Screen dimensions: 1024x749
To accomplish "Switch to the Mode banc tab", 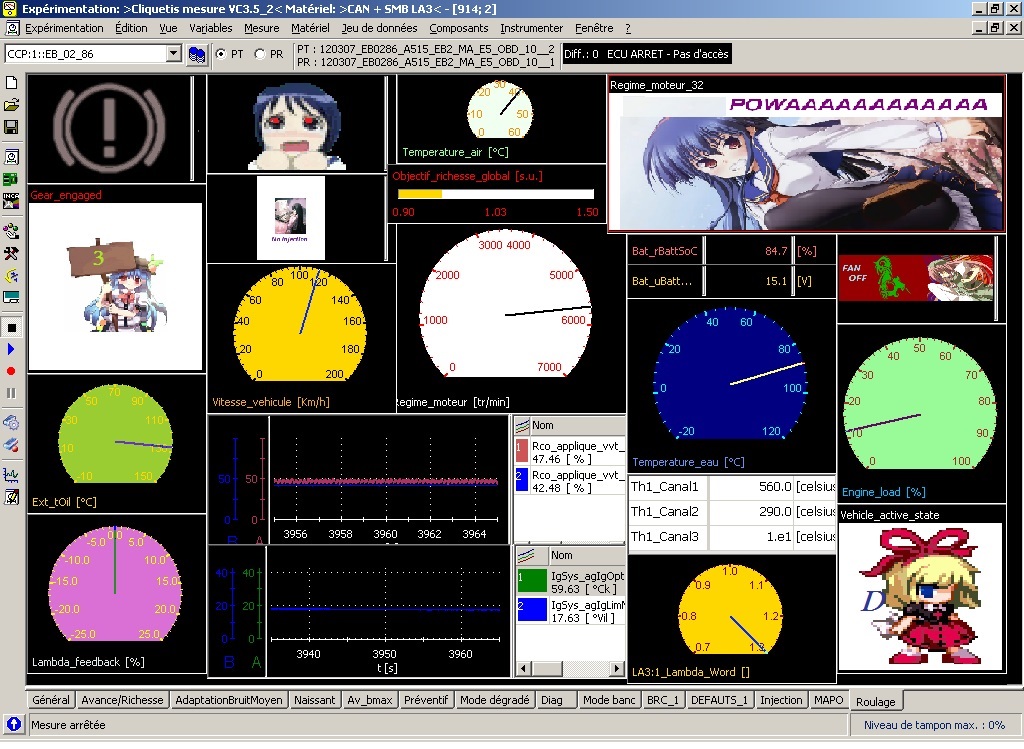I will 609,700.
